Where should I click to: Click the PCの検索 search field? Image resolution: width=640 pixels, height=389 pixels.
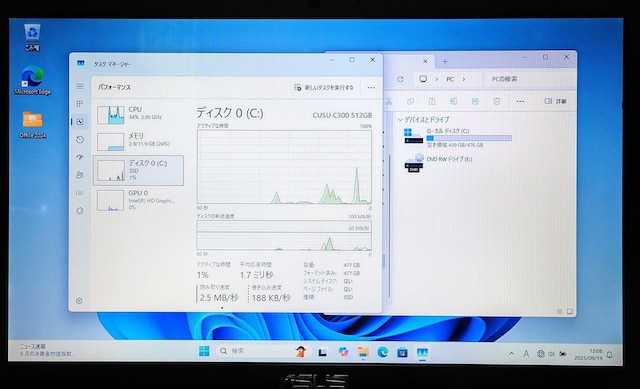tap(529, 79)
